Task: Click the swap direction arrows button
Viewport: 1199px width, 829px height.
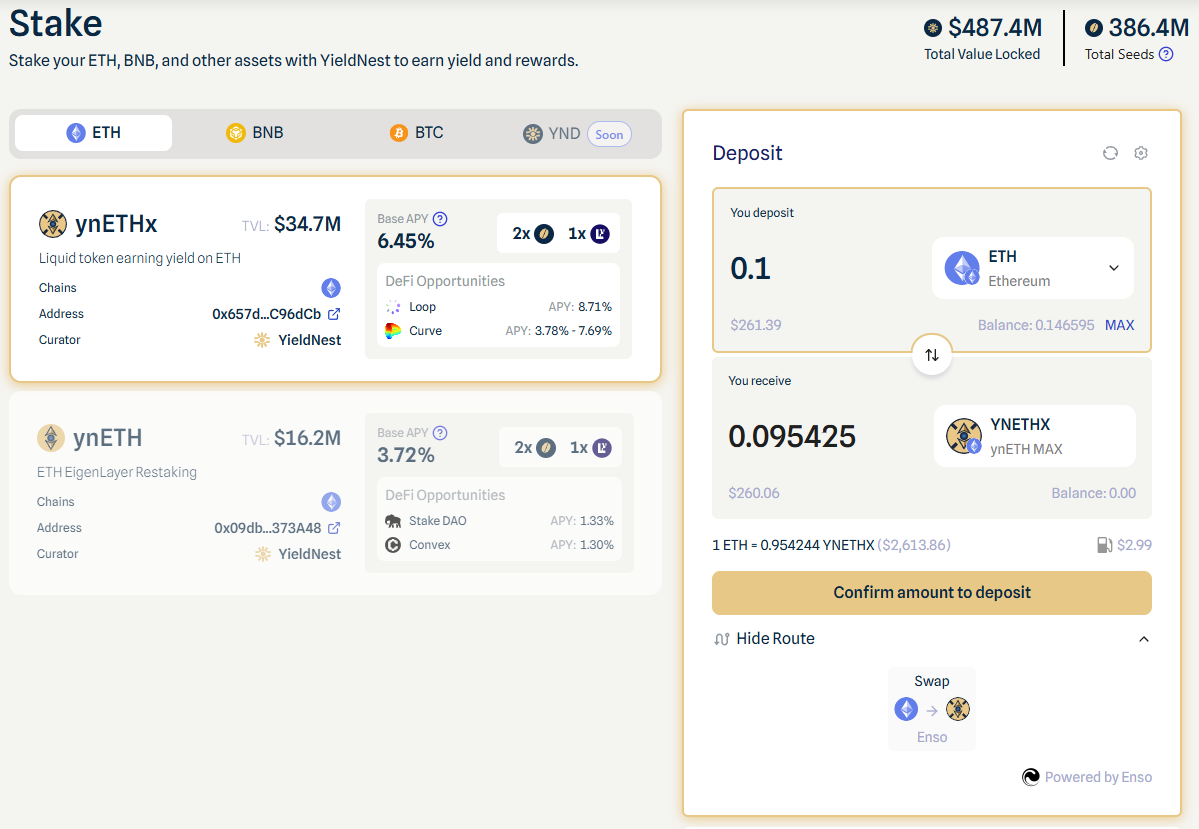Action: click(x=931, y=355)
